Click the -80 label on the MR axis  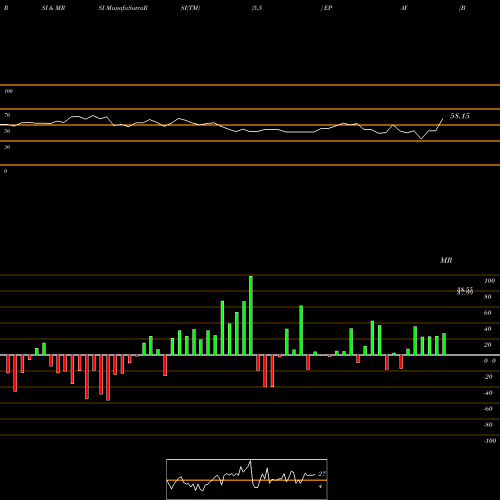[488, 425]
